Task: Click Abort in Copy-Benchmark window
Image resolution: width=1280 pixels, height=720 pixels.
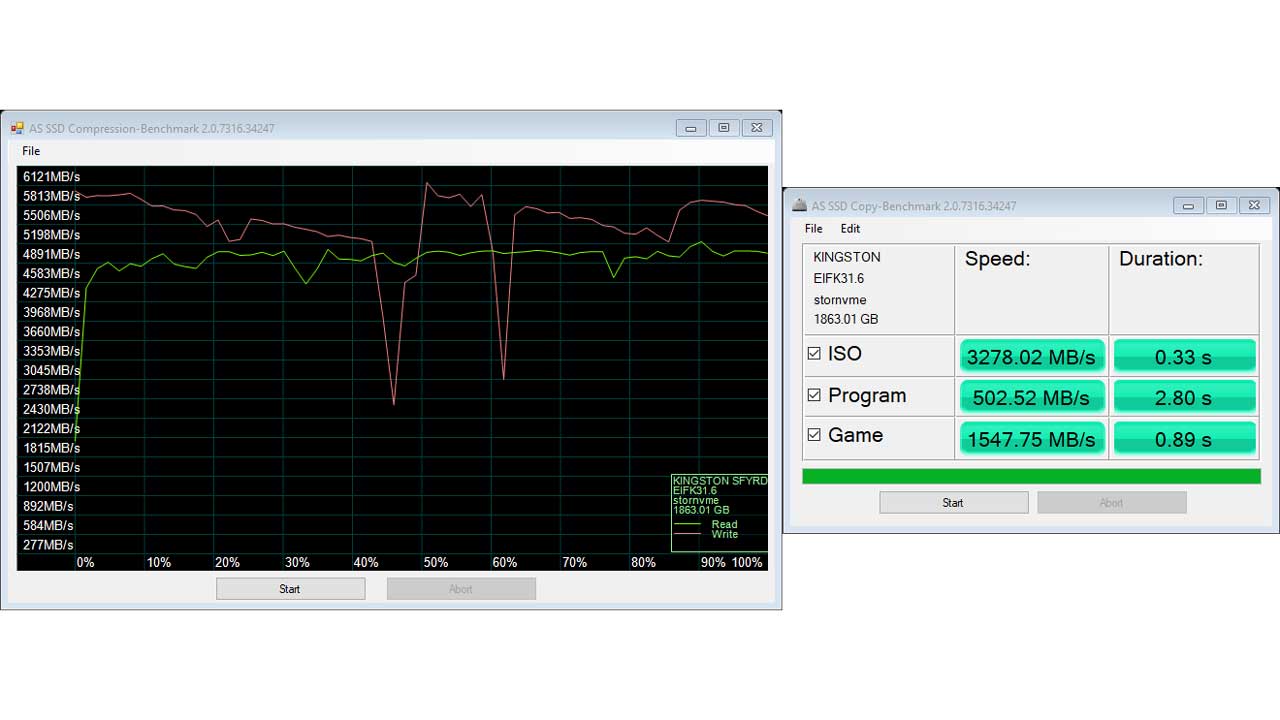Action: [1112, 503]
